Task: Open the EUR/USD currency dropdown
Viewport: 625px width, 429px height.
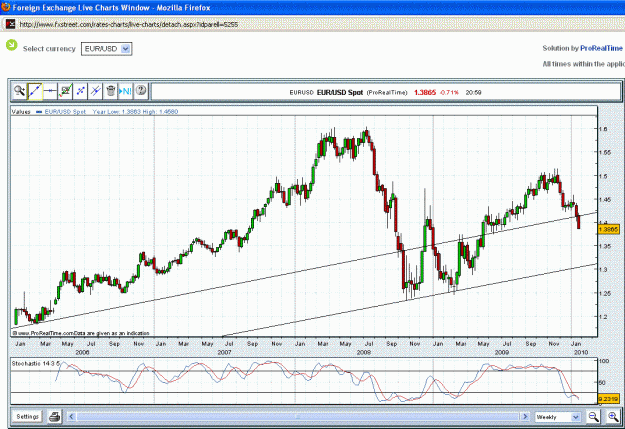Action: [x=106, y=49]
